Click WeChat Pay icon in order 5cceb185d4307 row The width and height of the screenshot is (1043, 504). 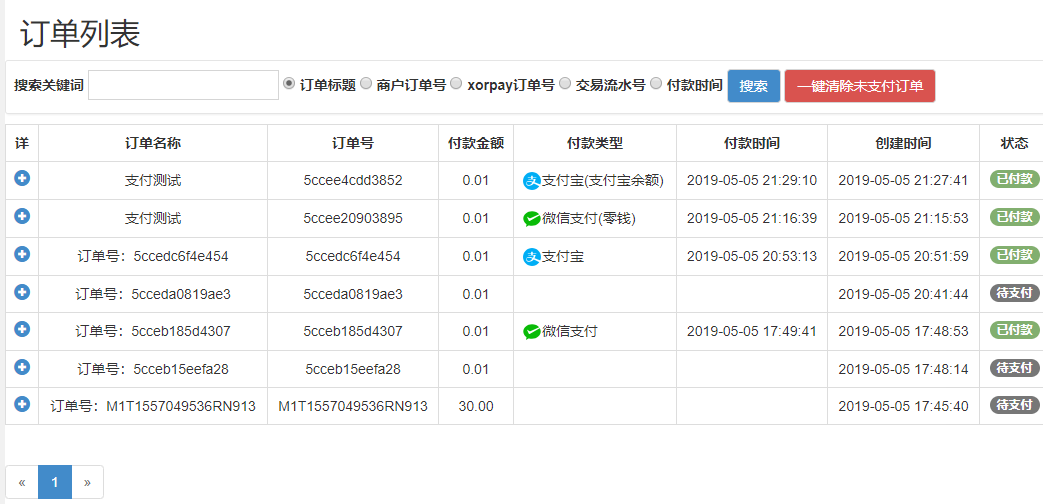(x=532, y=332)
